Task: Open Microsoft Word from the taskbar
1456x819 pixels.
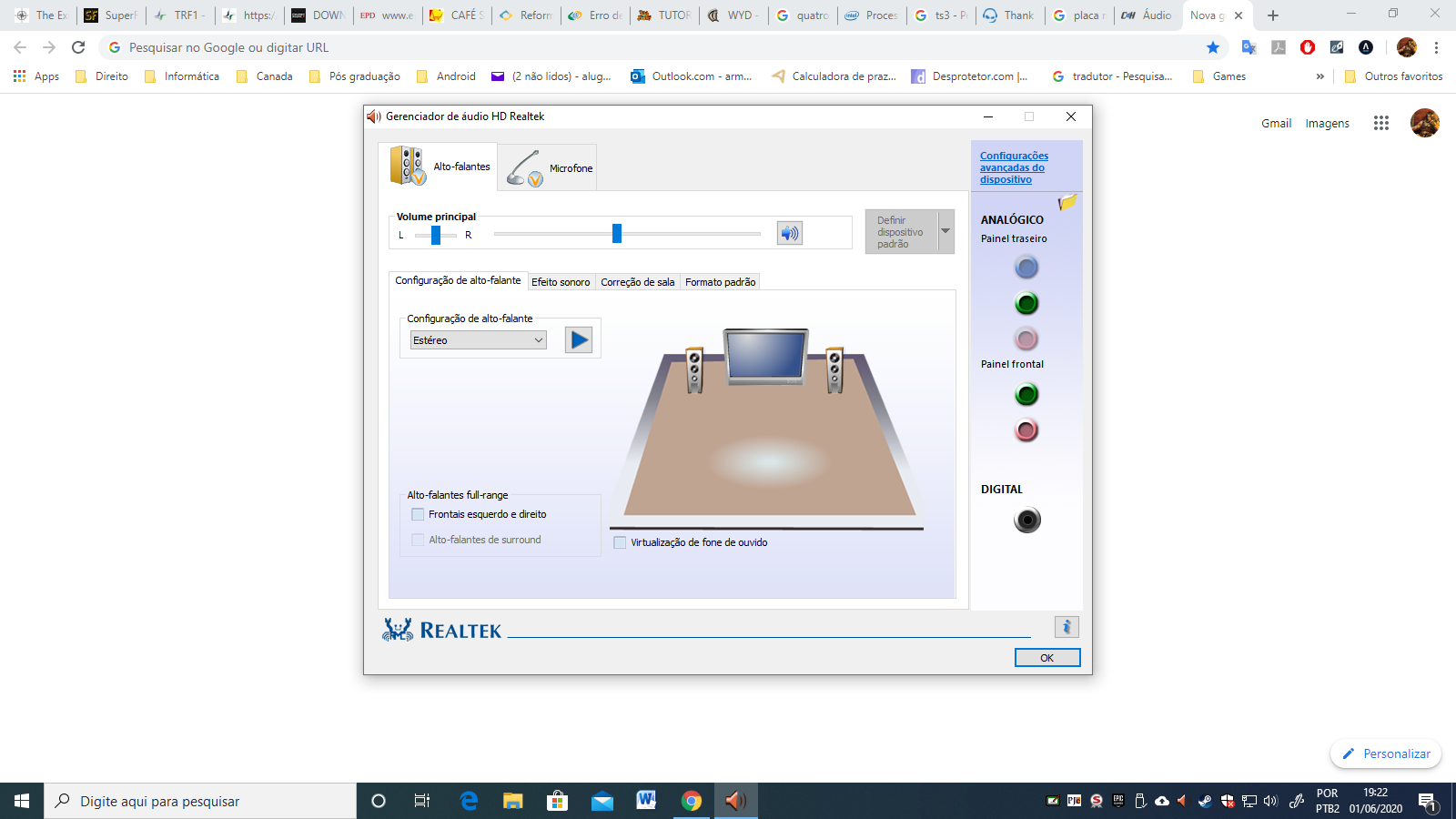Action: tap(646, 801)
